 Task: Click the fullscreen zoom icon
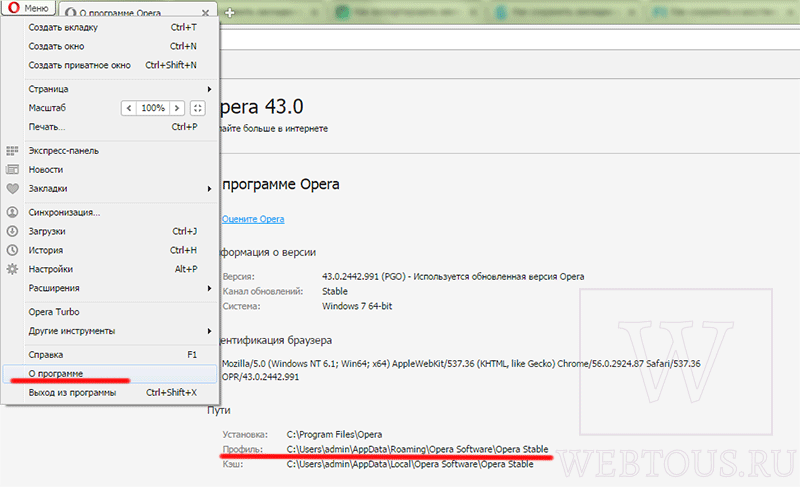click(x=197, y=108)
